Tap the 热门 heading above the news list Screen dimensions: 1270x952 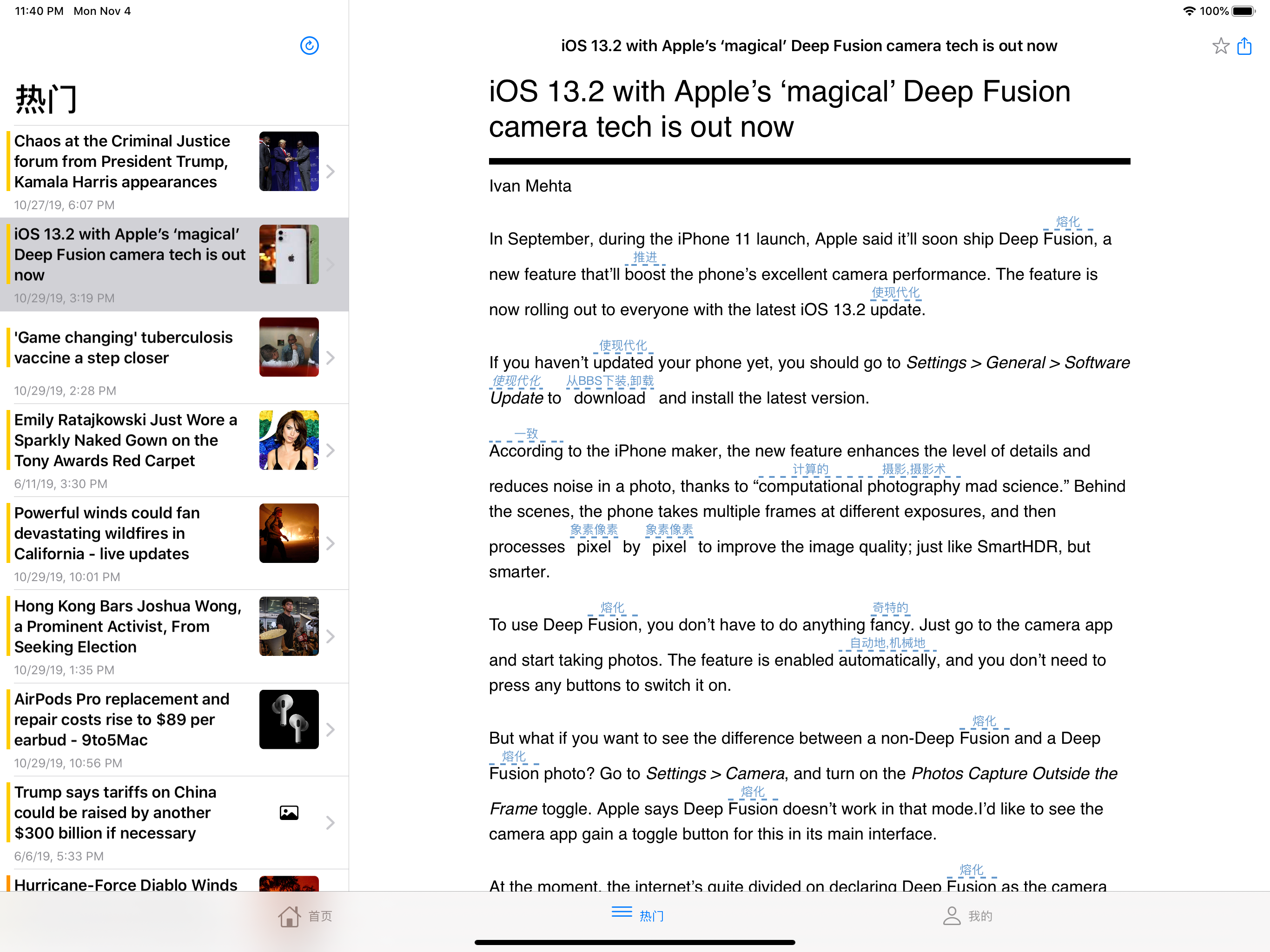(46, 99)
